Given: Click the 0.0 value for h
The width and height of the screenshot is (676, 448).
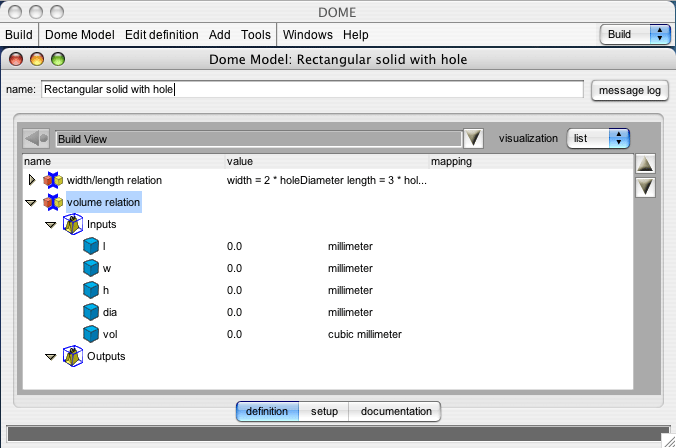Looking at the screenshot, I should [x=234, y=290].
